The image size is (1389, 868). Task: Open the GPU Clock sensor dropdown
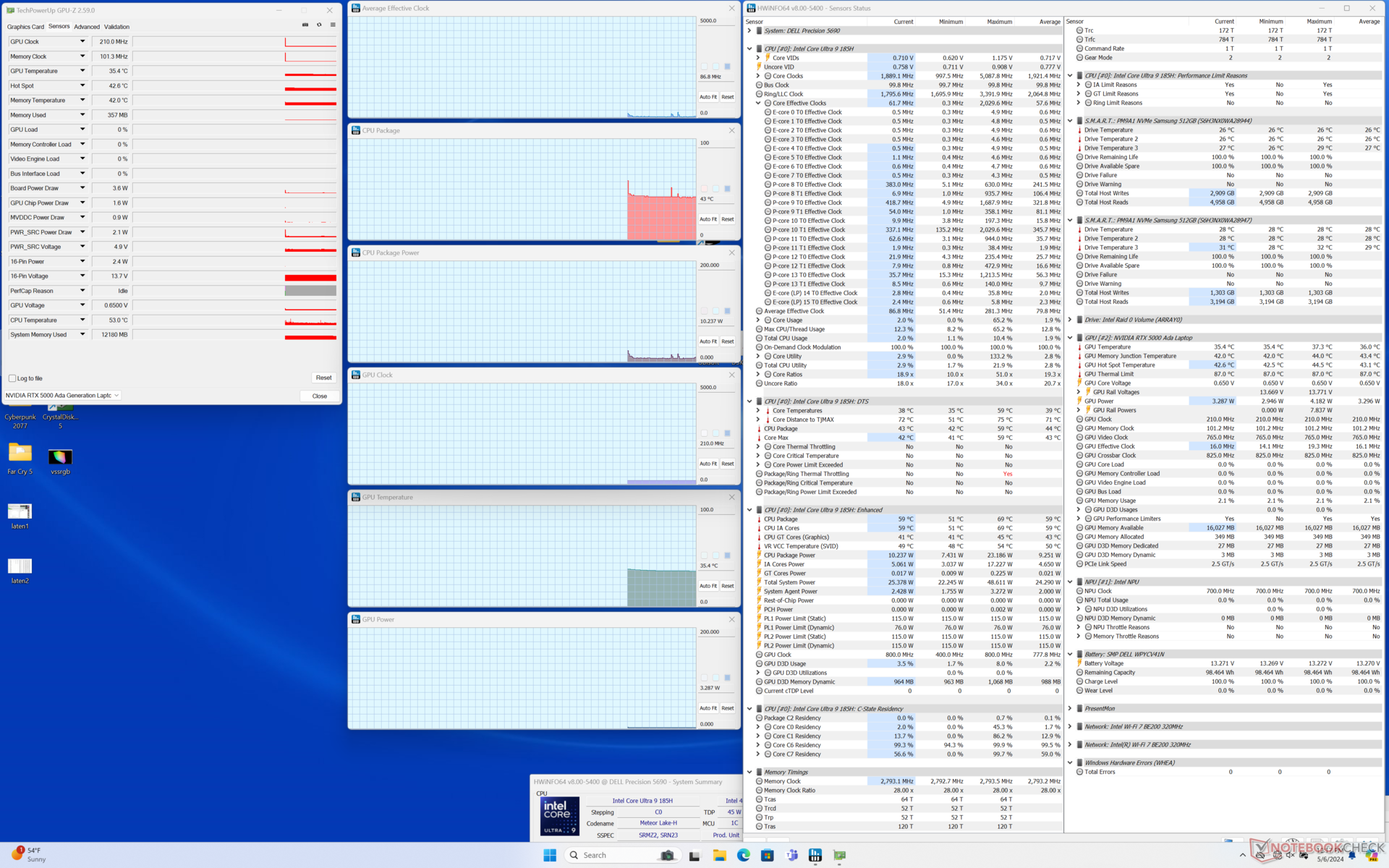pos(82,41)
